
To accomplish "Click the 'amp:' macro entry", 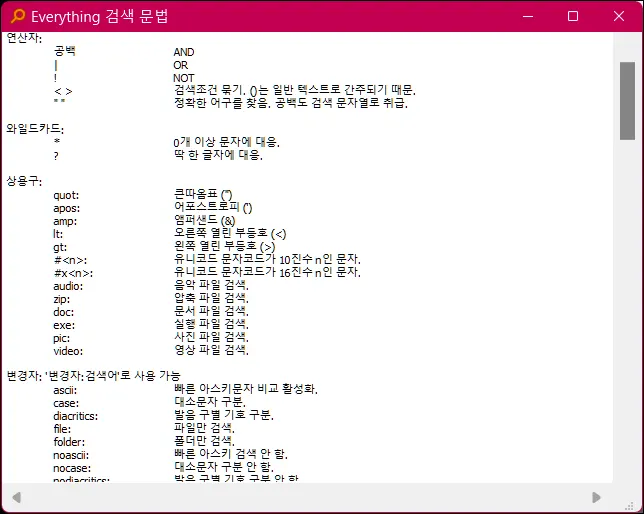I will (x=65, y=221).
